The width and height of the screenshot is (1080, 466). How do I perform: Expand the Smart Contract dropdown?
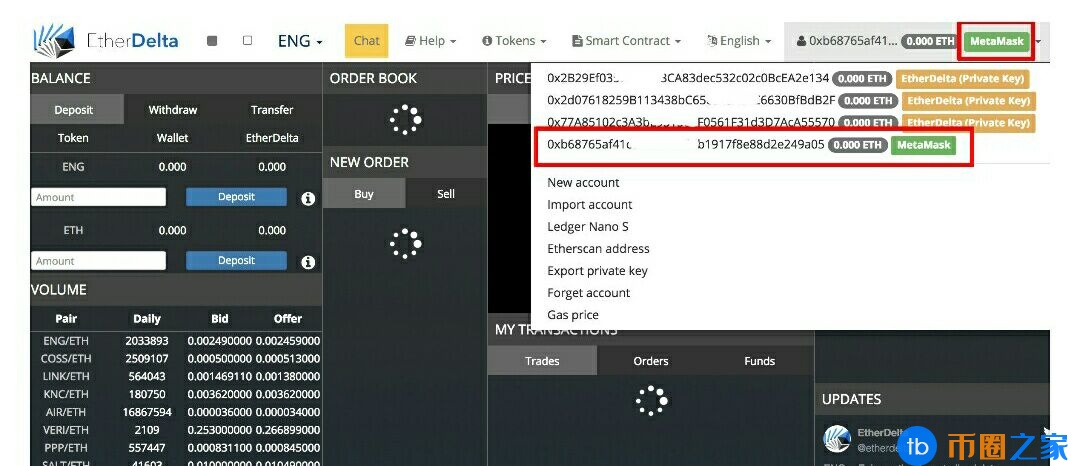tap(626, 41)
